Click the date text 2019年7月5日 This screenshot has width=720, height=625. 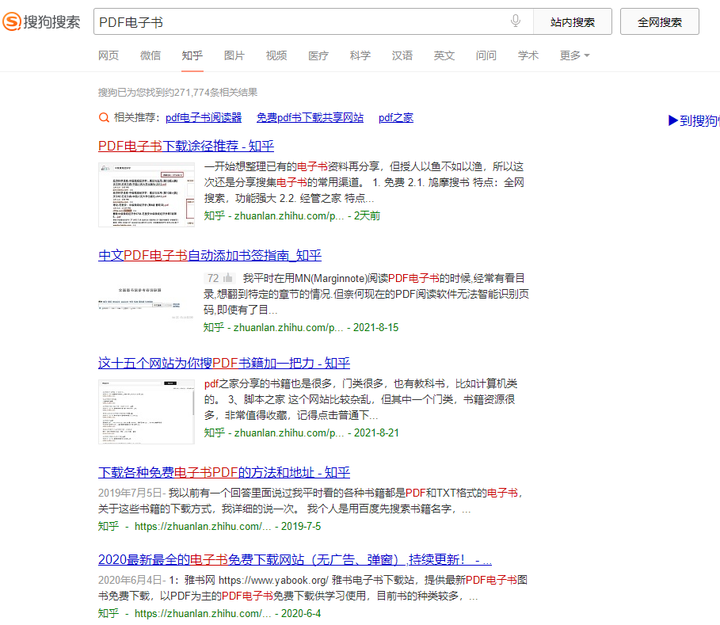point(130,493)
